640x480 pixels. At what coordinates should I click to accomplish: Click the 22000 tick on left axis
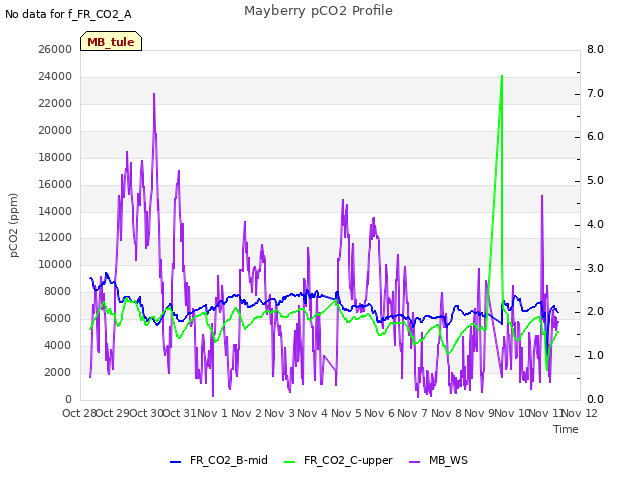[55, 103]
